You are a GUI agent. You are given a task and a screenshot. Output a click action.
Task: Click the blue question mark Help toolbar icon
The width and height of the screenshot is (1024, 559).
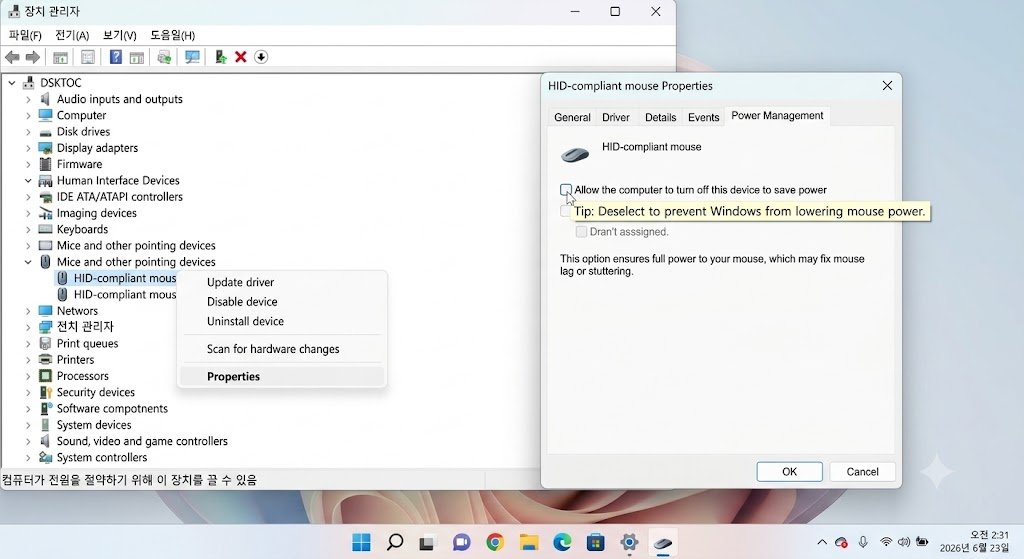point(116,57)
